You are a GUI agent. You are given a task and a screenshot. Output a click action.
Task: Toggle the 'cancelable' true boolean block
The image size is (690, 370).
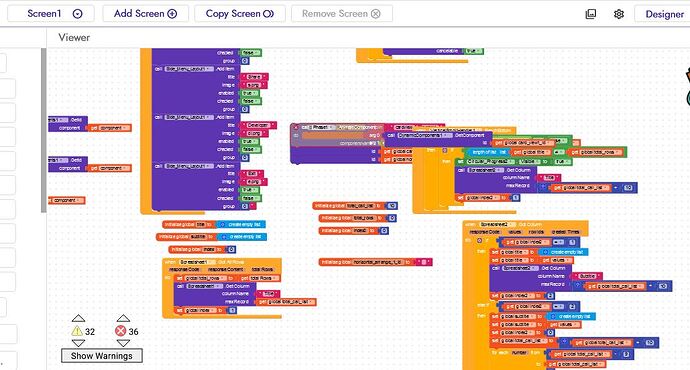point(474,51)
